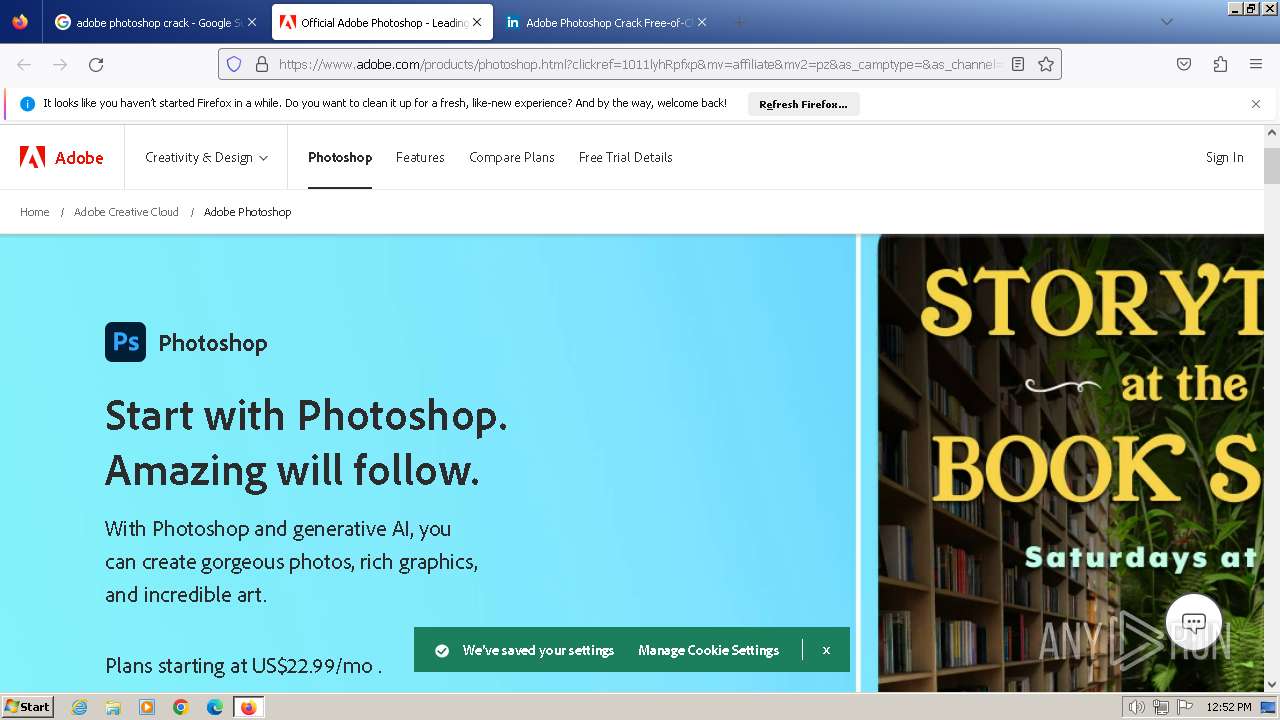Open Free Trial Details nav item
The height and width of the screenshot is (720, 1280).
625,157
